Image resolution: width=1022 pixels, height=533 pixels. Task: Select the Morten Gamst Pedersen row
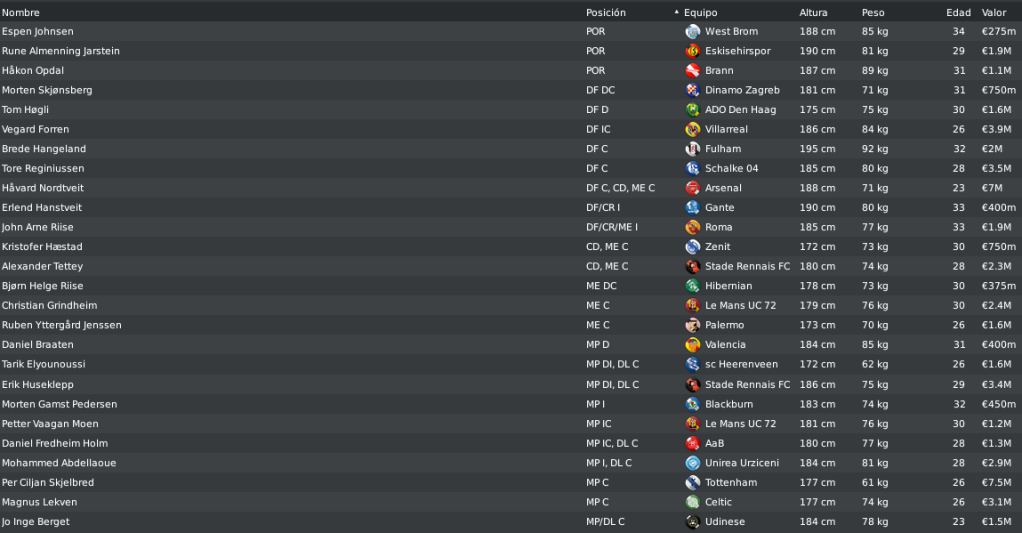click(x=511, y=404)
